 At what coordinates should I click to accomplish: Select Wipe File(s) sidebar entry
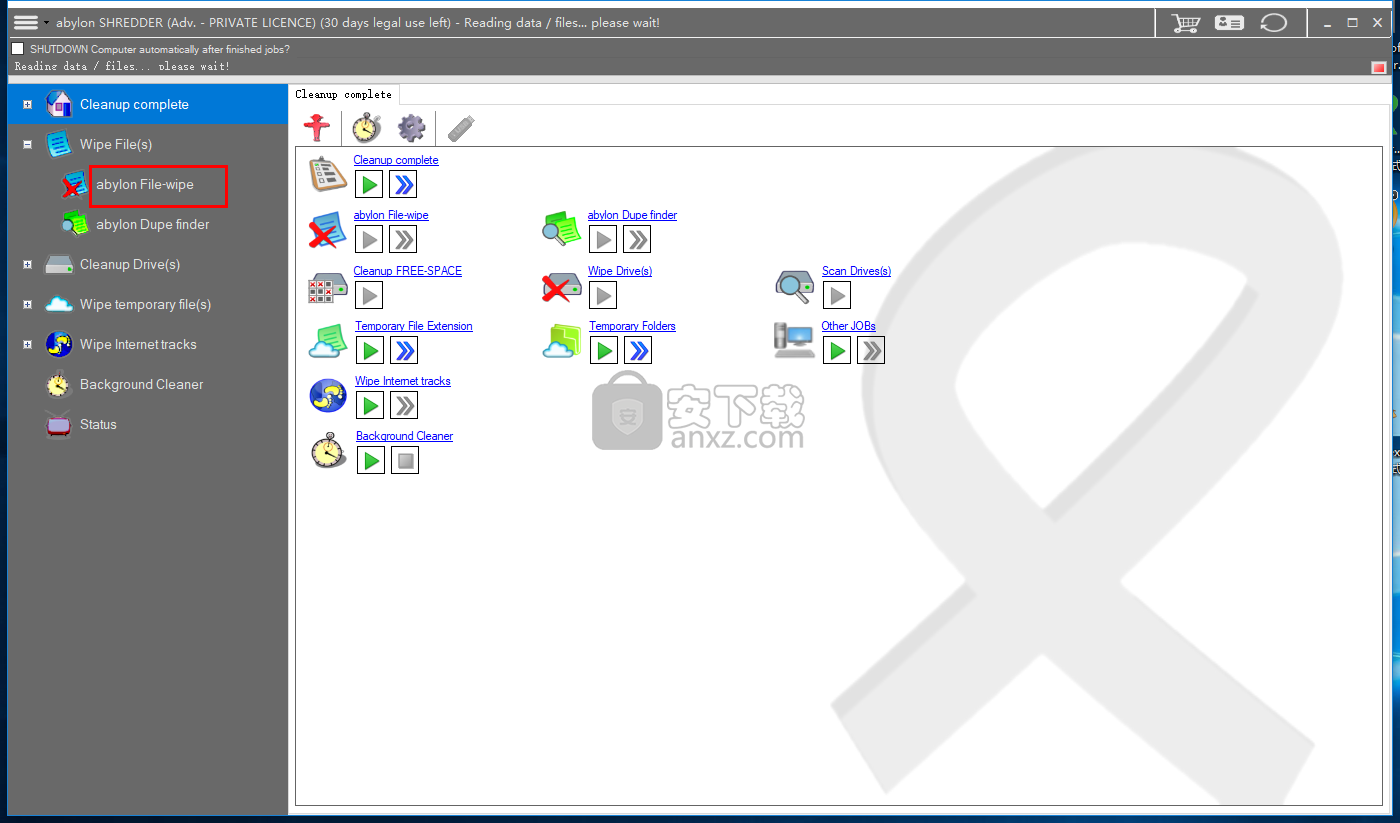tap(116, 144)
